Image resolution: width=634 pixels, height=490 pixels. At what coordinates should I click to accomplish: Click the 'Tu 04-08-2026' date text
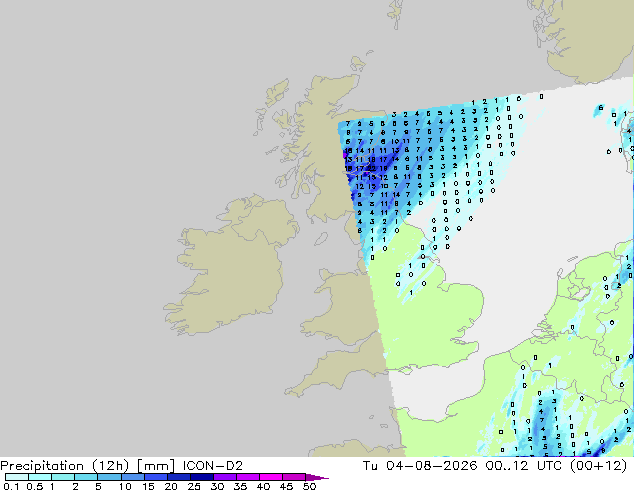[x=420, y=466]
